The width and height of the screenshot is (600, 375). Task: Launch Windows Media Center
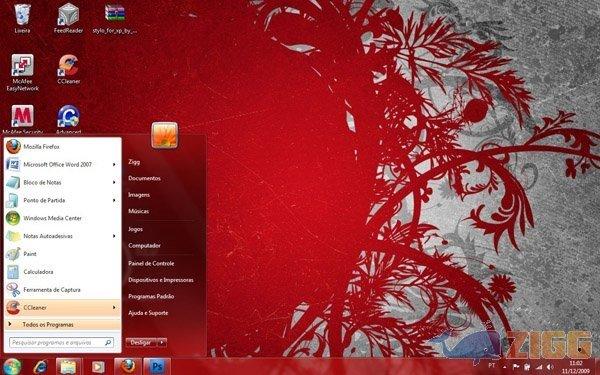click(62, 218)
